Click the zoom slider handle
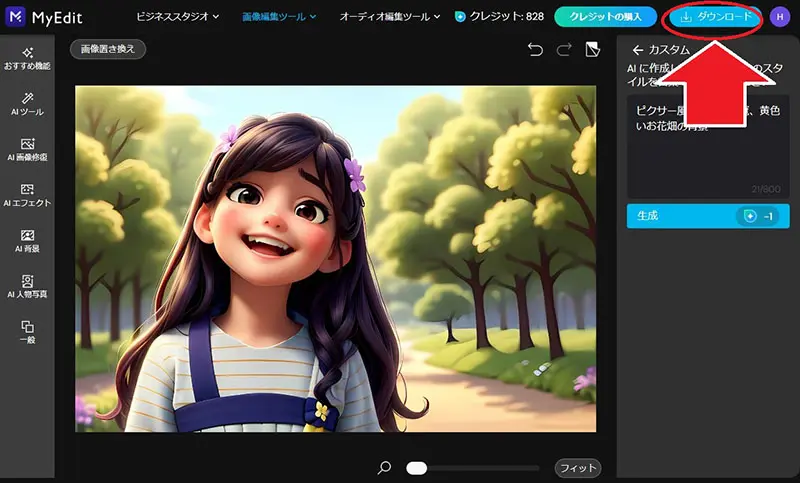 pyautogui.click(x=417, y=468)
